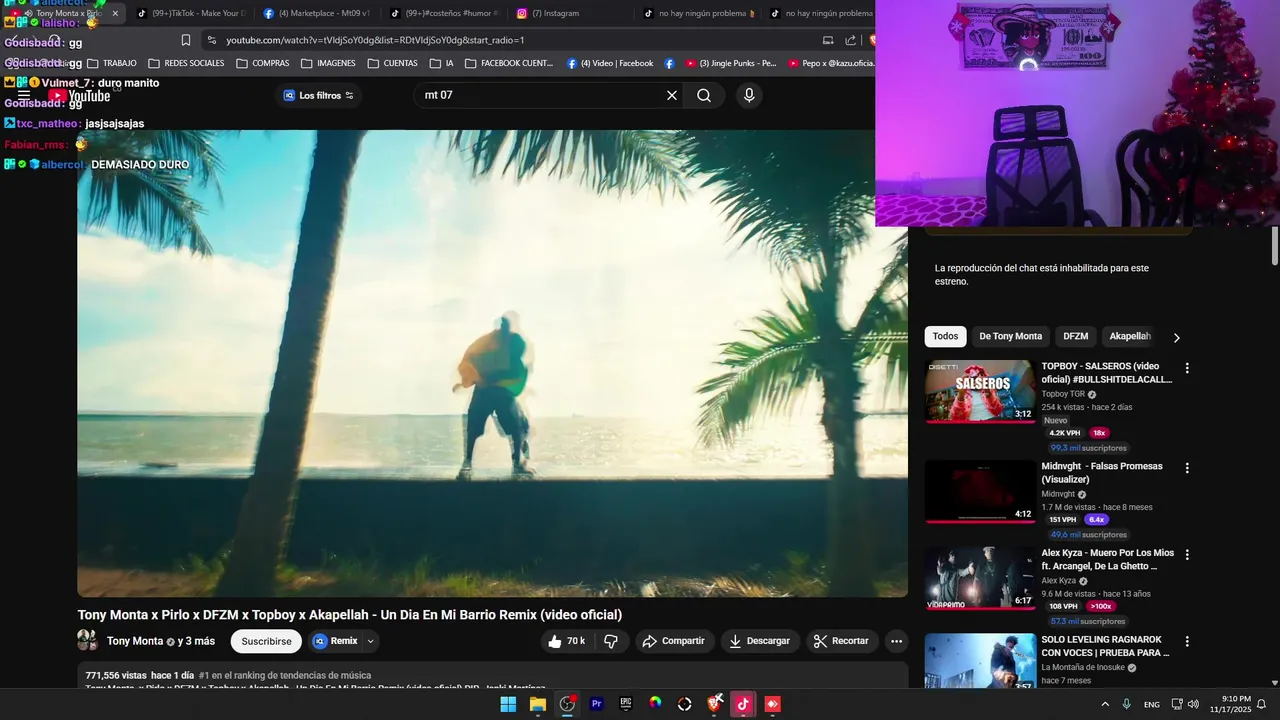Start YouTube voice search
This screenshot has width=1280, height=720.
pyautogui.click(x=749, y=95)
